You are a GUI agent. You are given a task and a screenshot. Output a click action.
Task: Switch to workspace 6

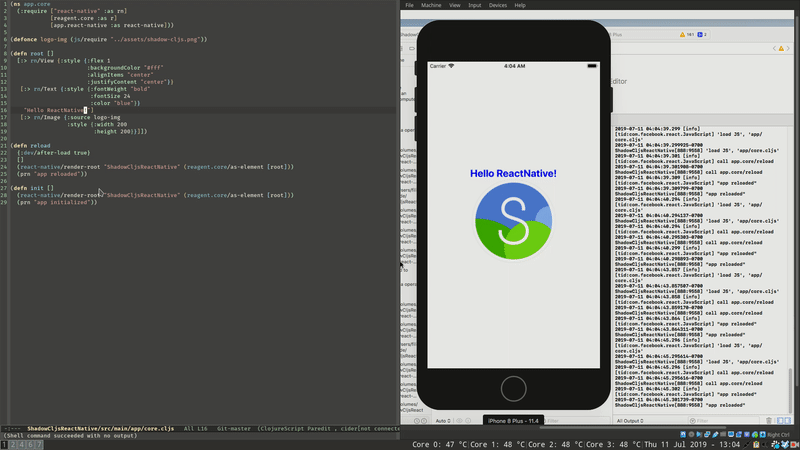click(x=30, y=445)
